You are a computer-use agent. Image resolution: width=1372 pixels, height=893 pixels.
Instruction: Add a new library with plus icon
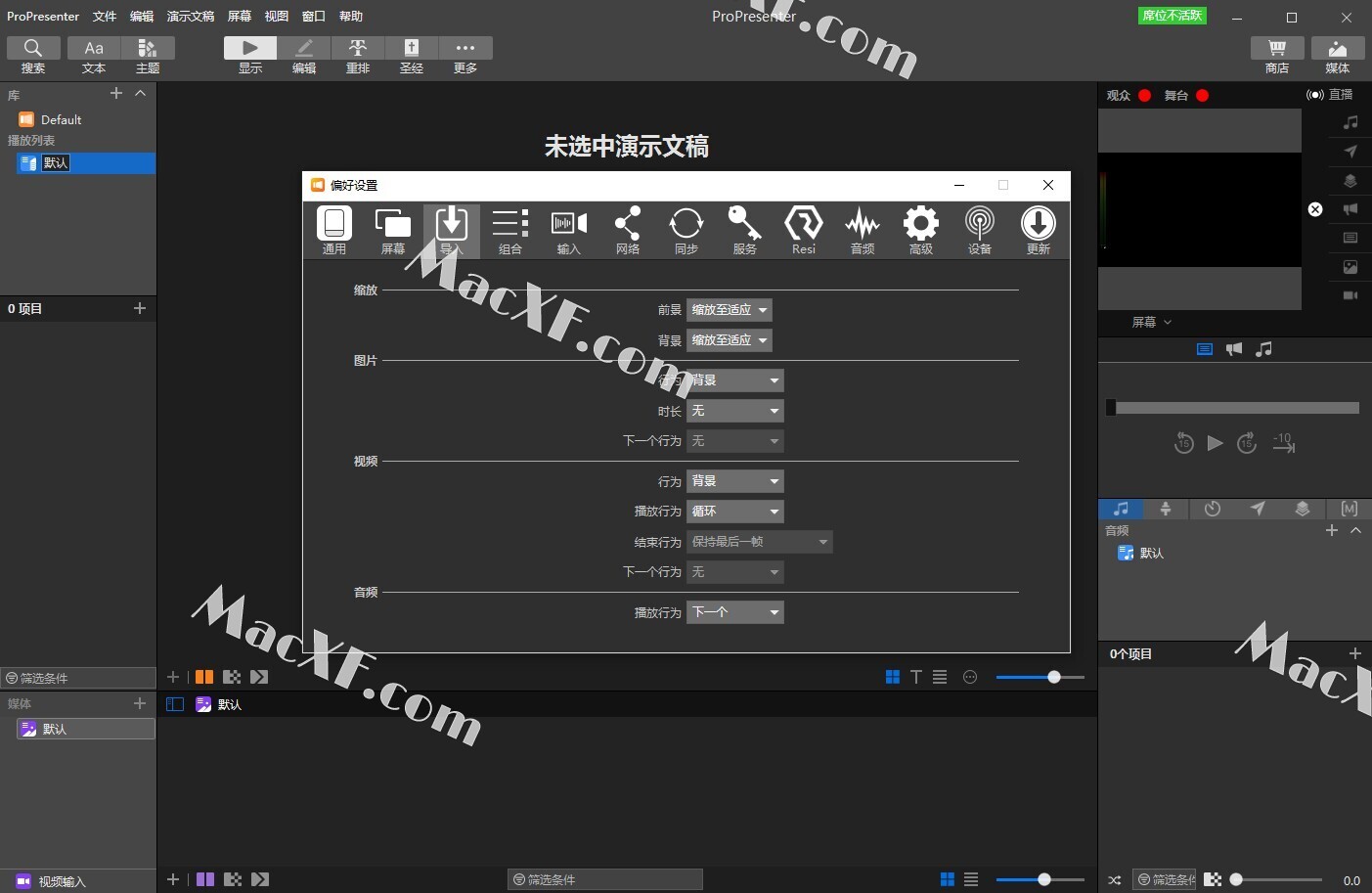point(116,93)
